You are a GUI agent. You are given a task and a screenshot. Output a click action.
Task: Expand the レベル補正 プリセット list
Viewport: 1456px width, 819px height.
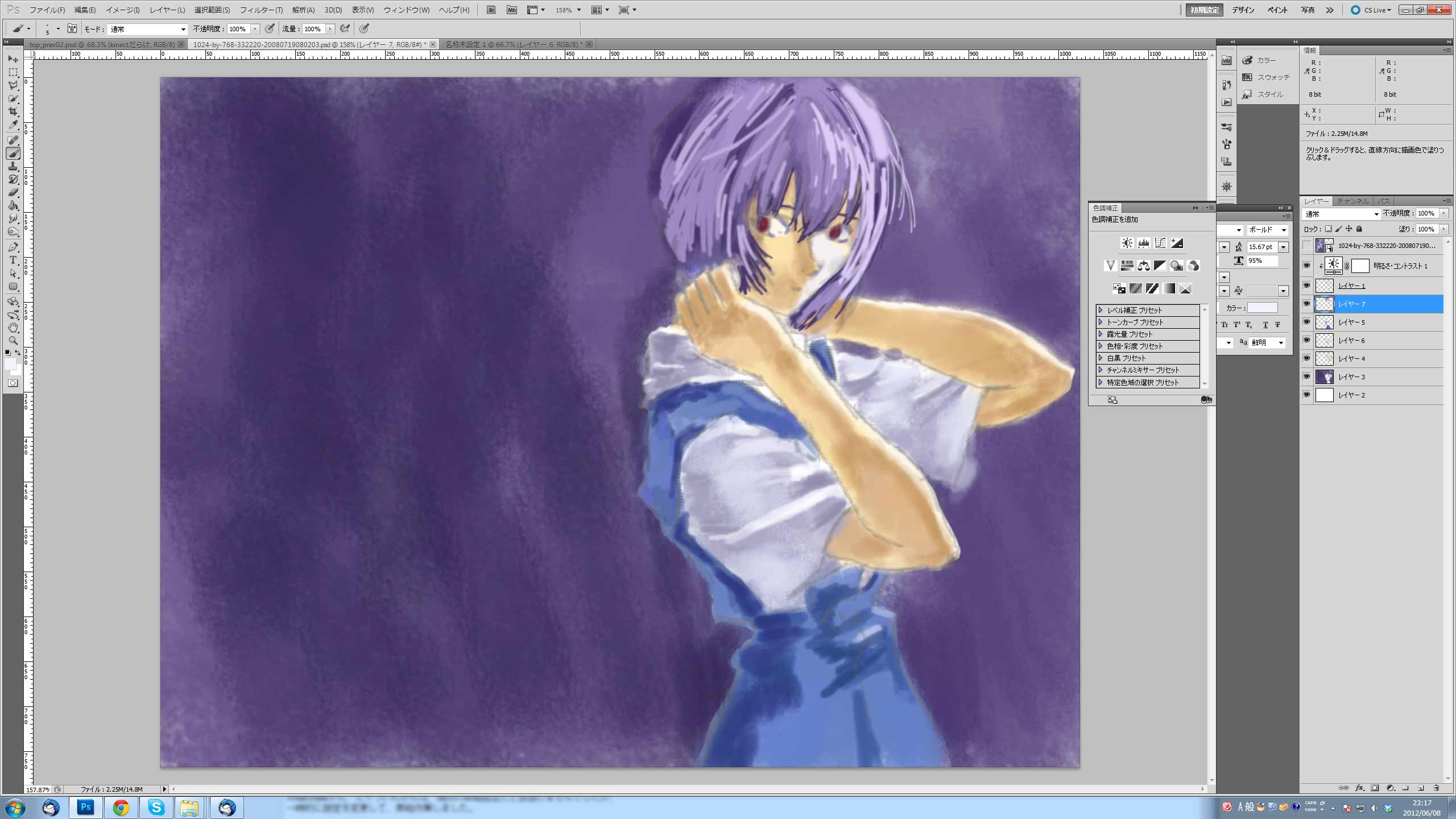tap(1101, 310)
